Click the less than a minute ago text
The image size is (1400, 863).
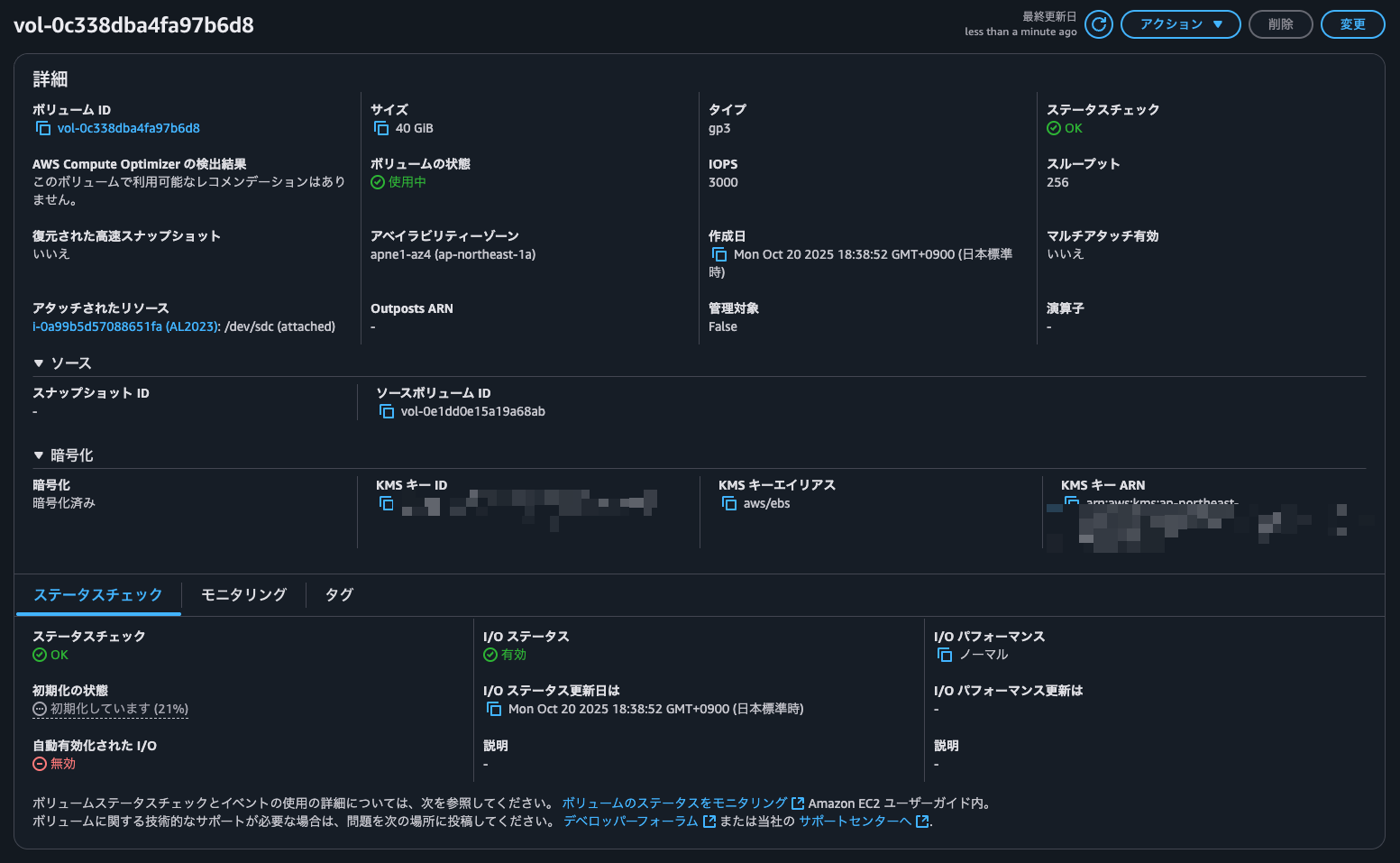click(1020, 32)
